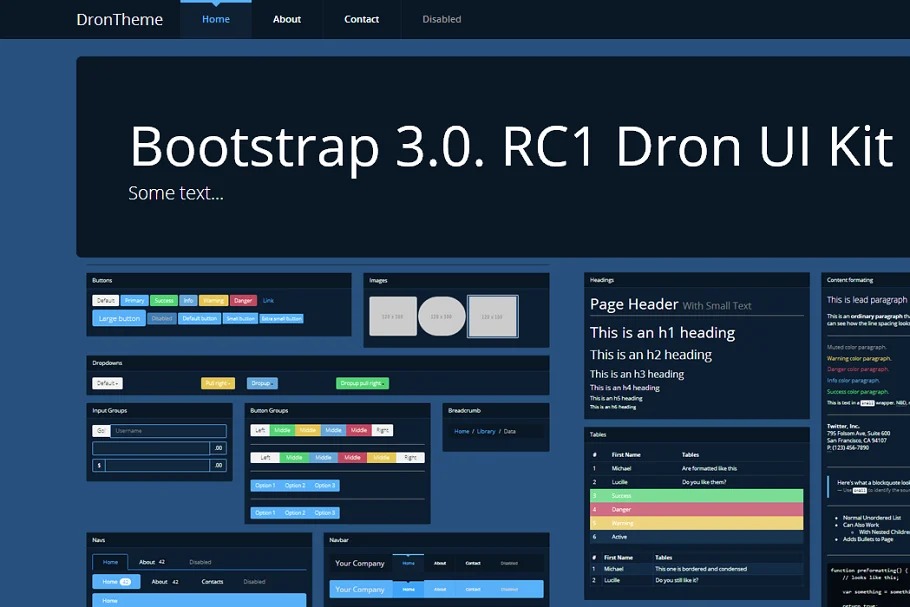Click the yellow Warning button
Viewport: 910px width, 607px height.
coord(213,300)
